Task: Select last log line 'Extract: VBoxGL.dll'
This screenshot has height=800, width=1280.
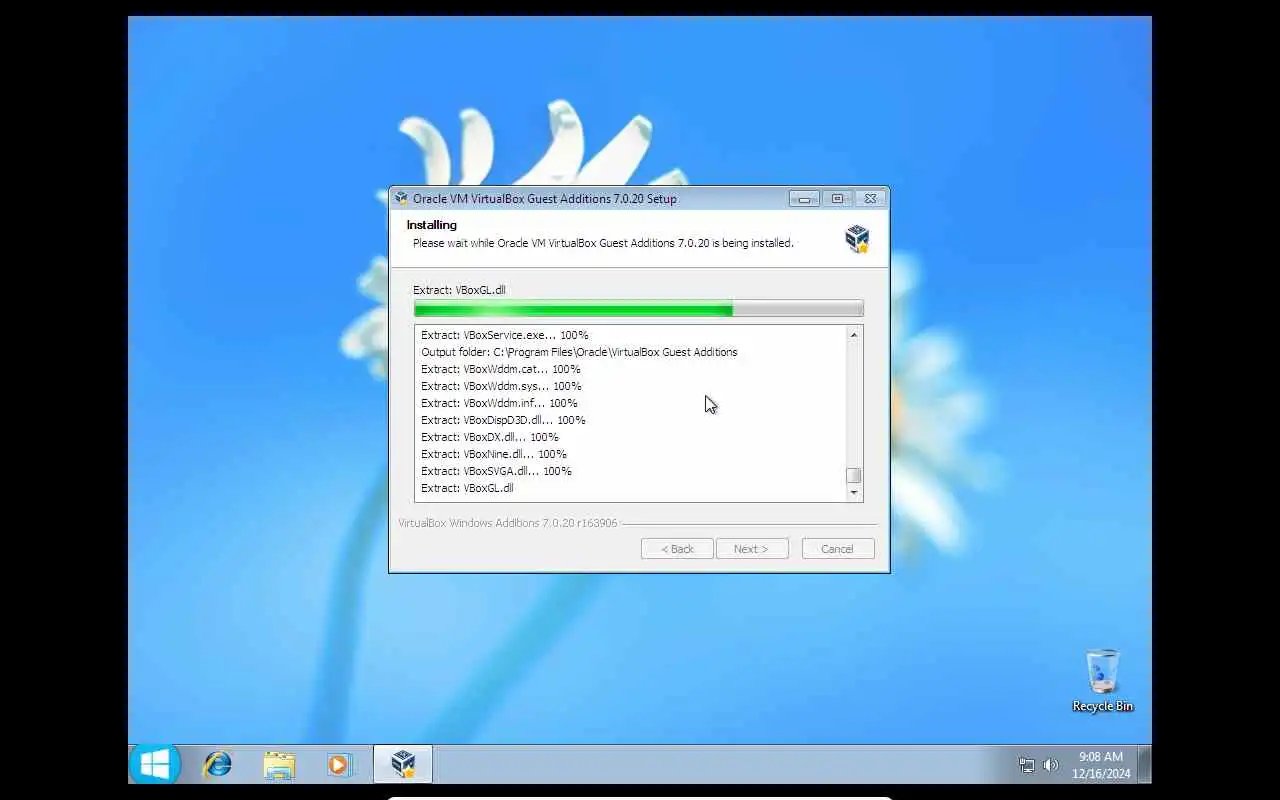Action: point(467,488)
